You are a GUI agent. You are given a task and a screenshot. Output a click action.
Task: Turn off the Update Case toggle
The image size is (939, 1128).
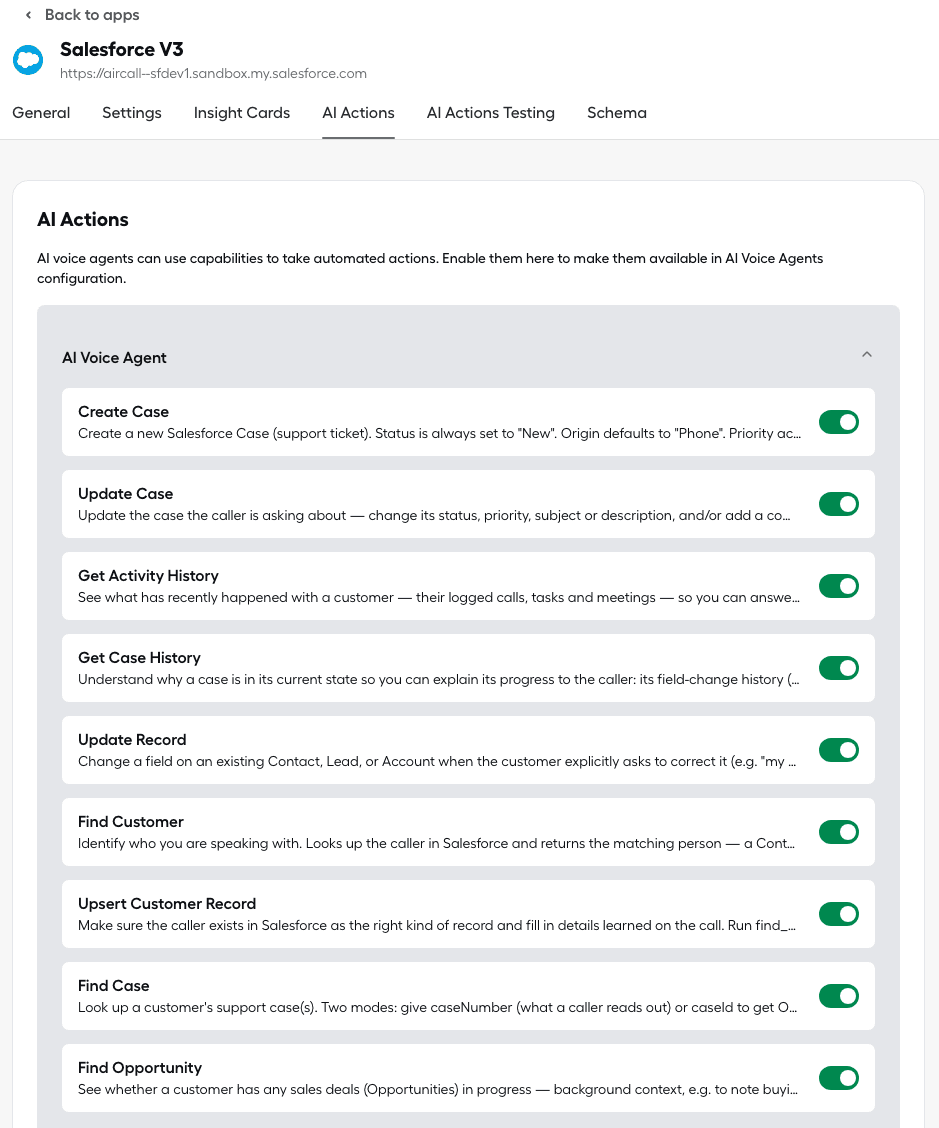coord(838,504)
